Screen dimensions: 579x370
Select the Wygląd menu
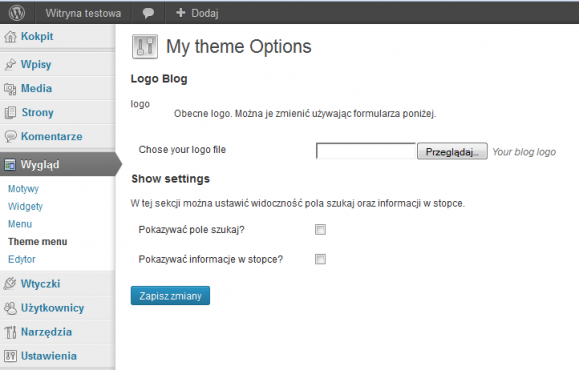pyautogui.click(x=40, y=165)
